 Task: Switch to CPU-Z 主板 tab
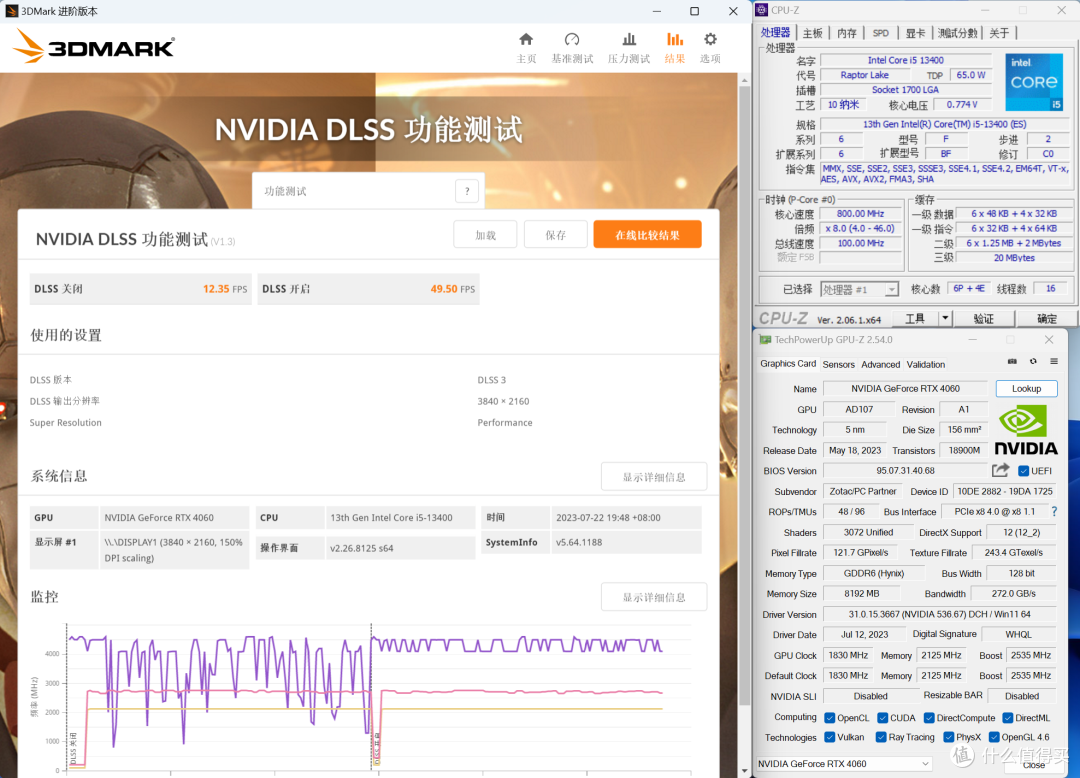click(813, 33)
